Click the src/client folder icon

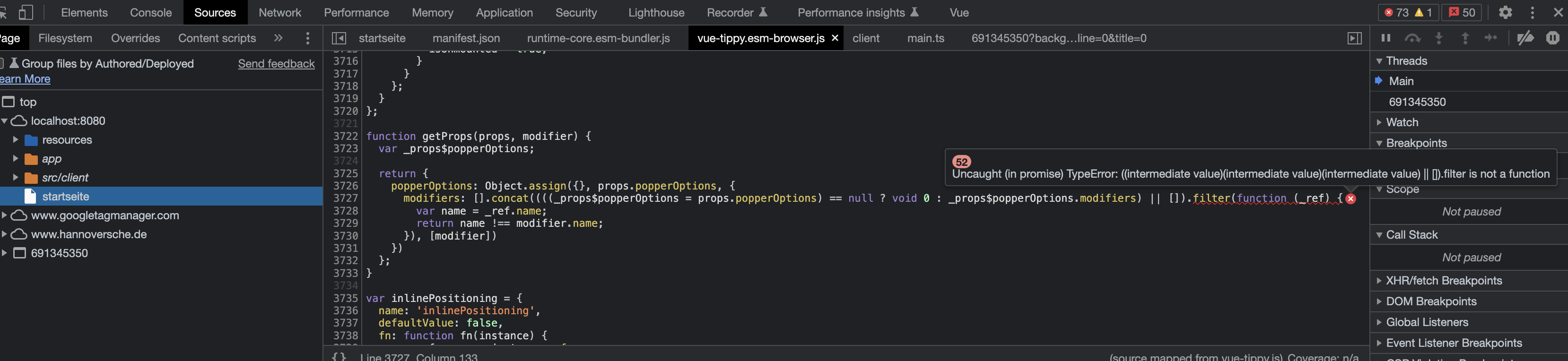(31, 178)
